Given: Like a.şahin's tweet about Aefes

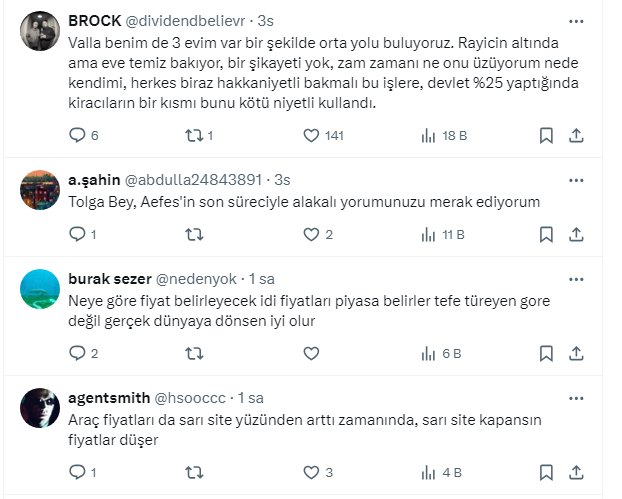Looking at the screenshot, I should 311,235.
